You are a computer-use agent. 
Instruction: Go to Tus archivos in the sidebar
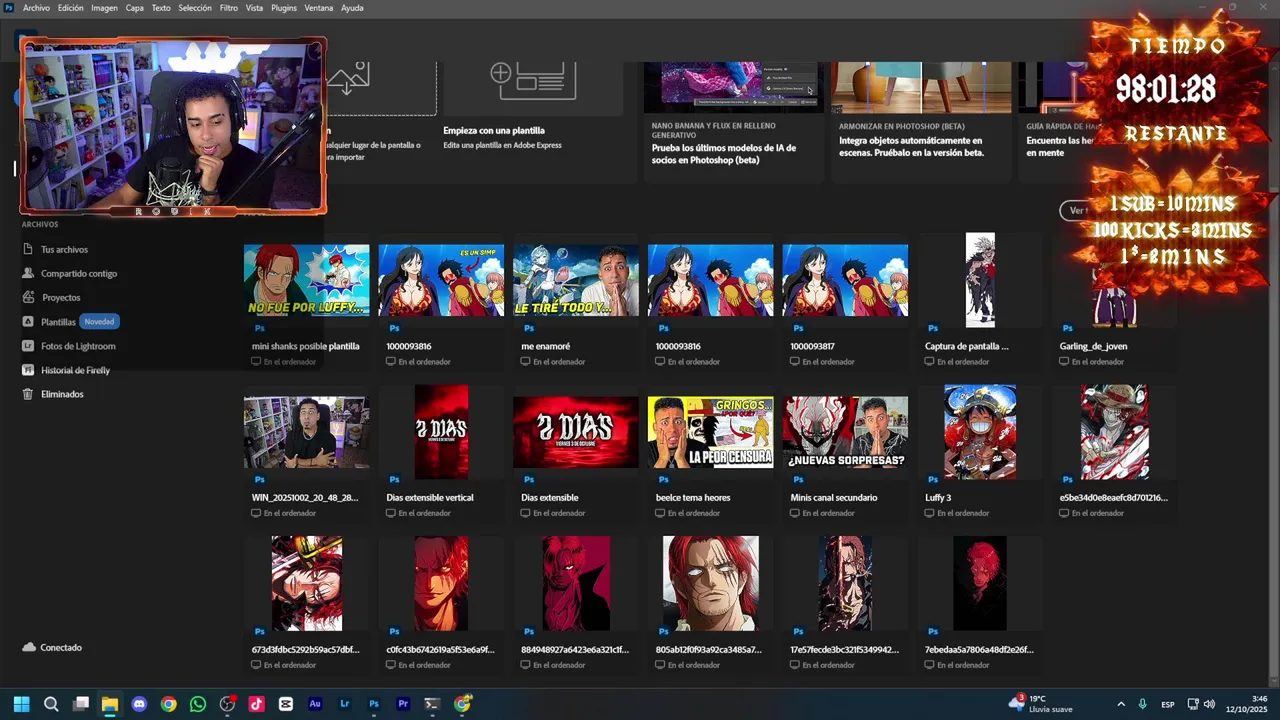tap(64, 250)
